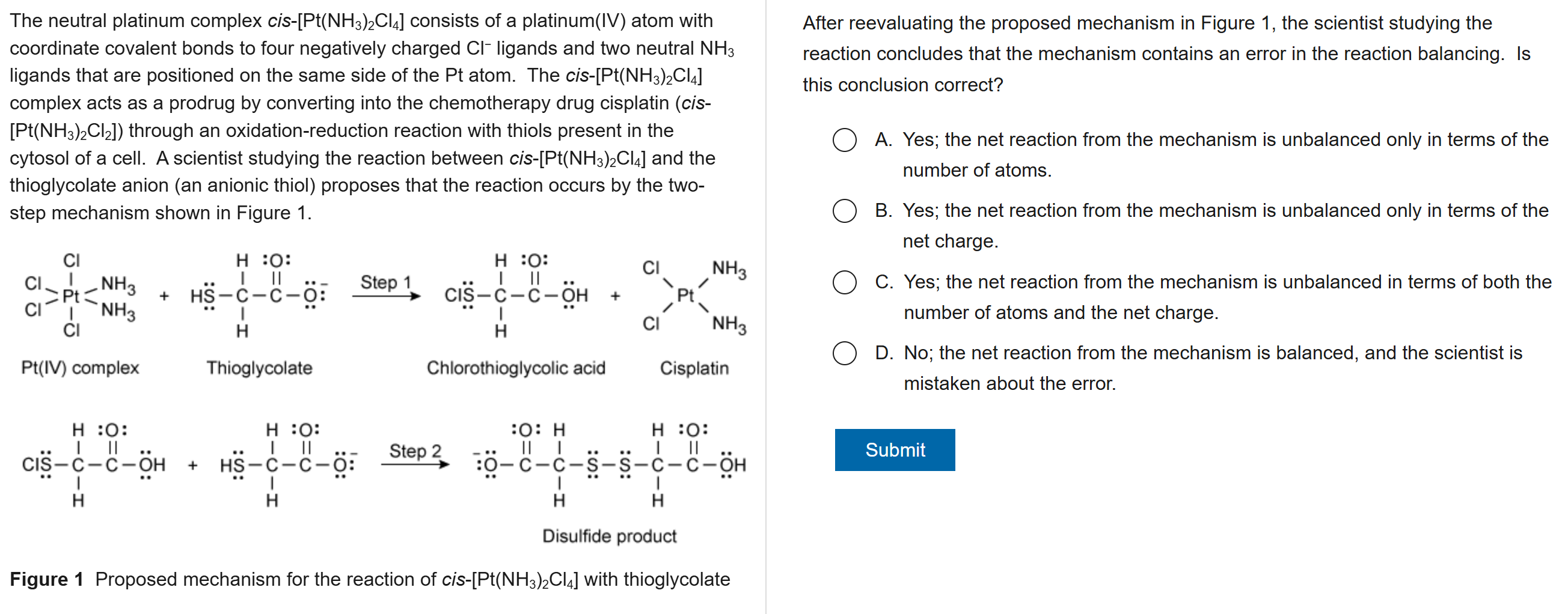Click answer text 'the scientist is mistaken about the error'
Screen dimensions: 1568x614
1213,368
